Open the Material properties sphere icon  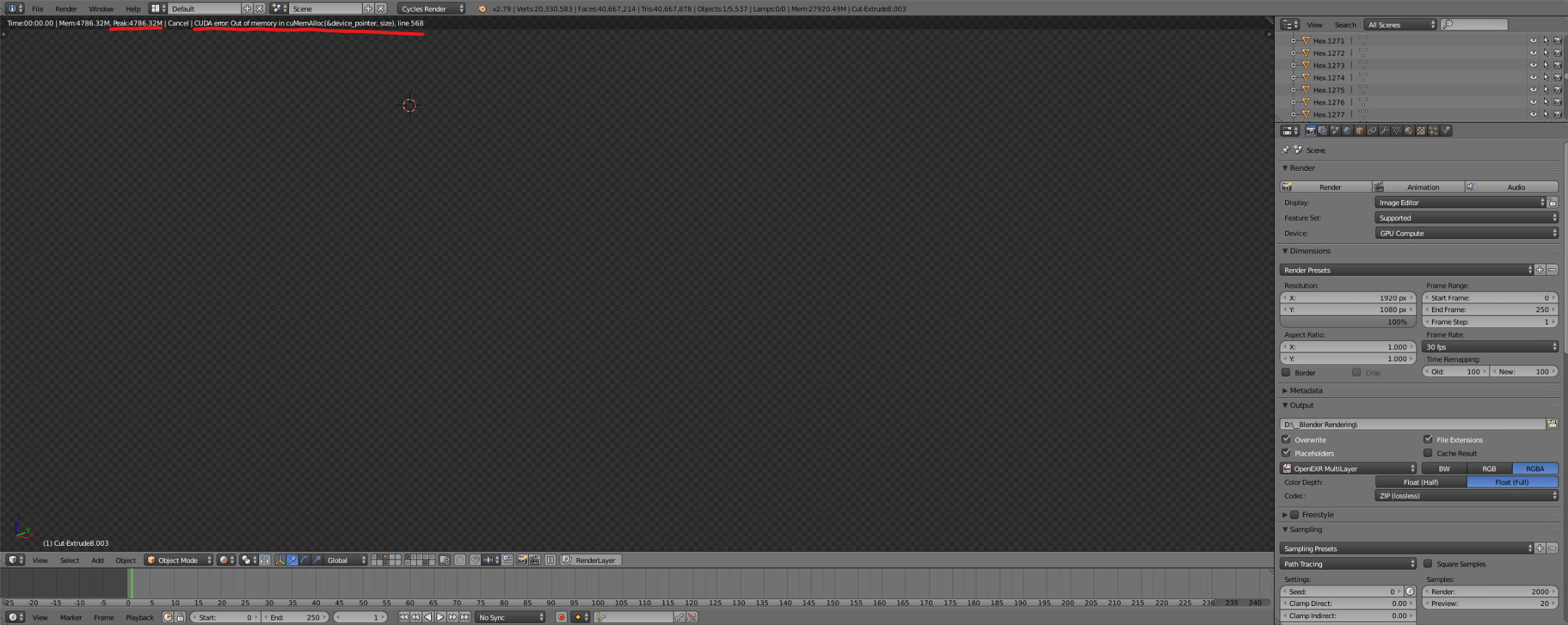click(1409, 130)
